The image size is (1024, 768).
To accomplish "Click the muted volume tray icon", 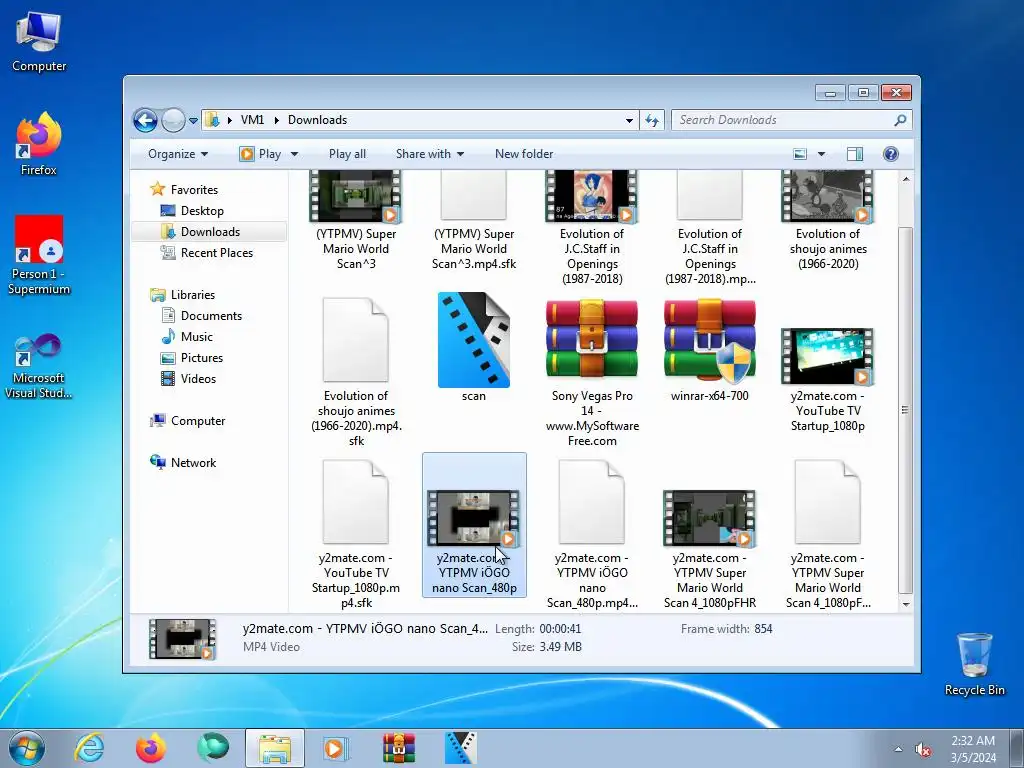I will (x=923, y=749).
